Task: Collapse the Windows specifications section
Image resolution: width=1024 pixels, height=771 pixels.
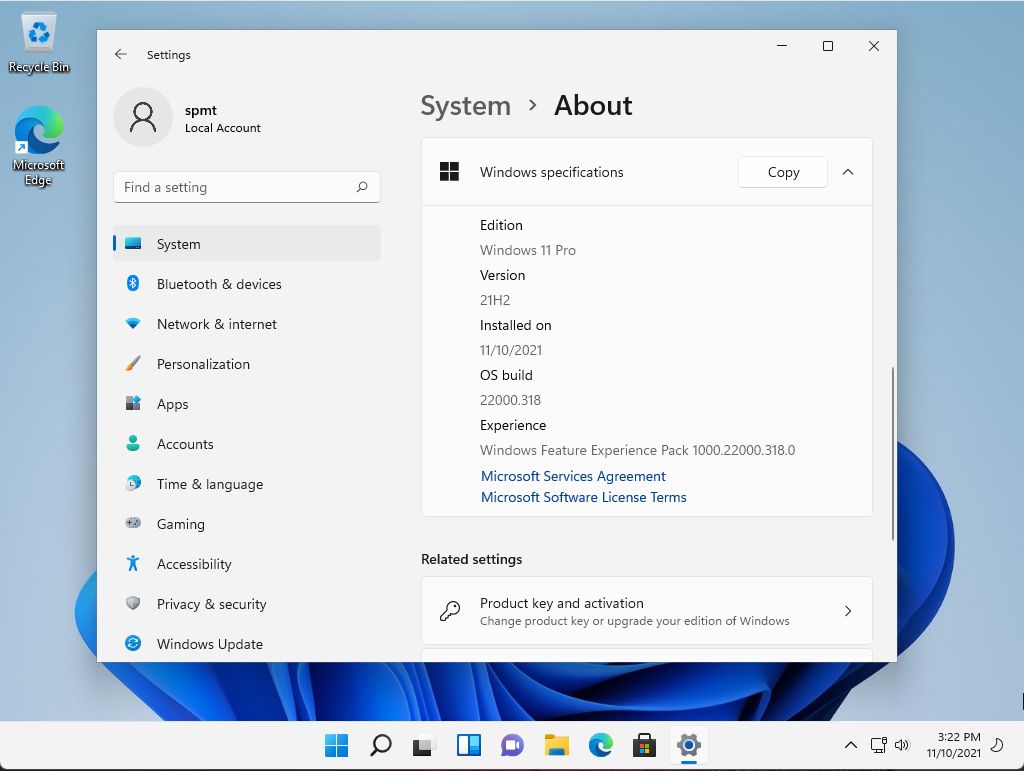Action: [x=848, y=172]
